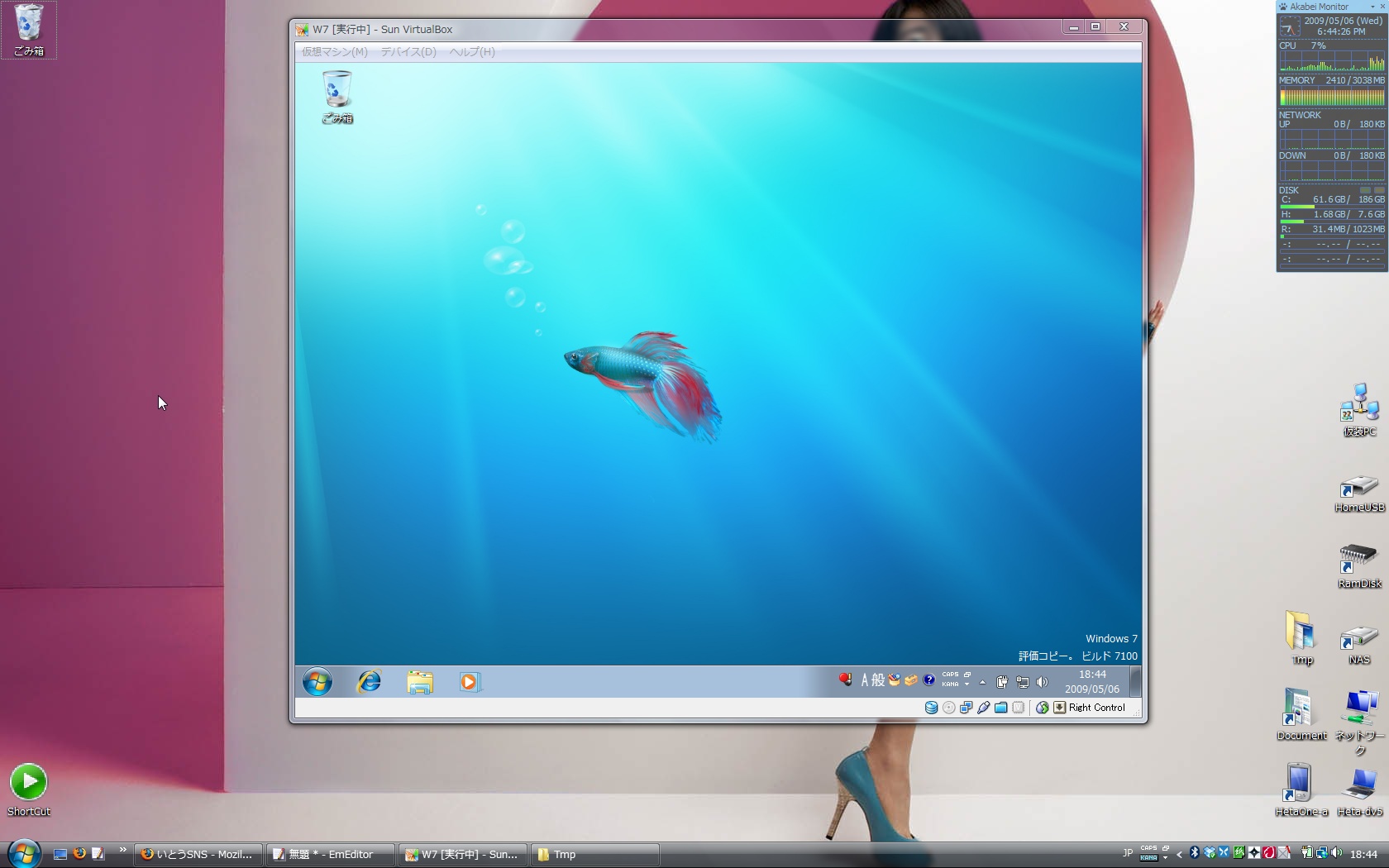Toggle the KANA indicator in the guest language bar

(950, 684)
